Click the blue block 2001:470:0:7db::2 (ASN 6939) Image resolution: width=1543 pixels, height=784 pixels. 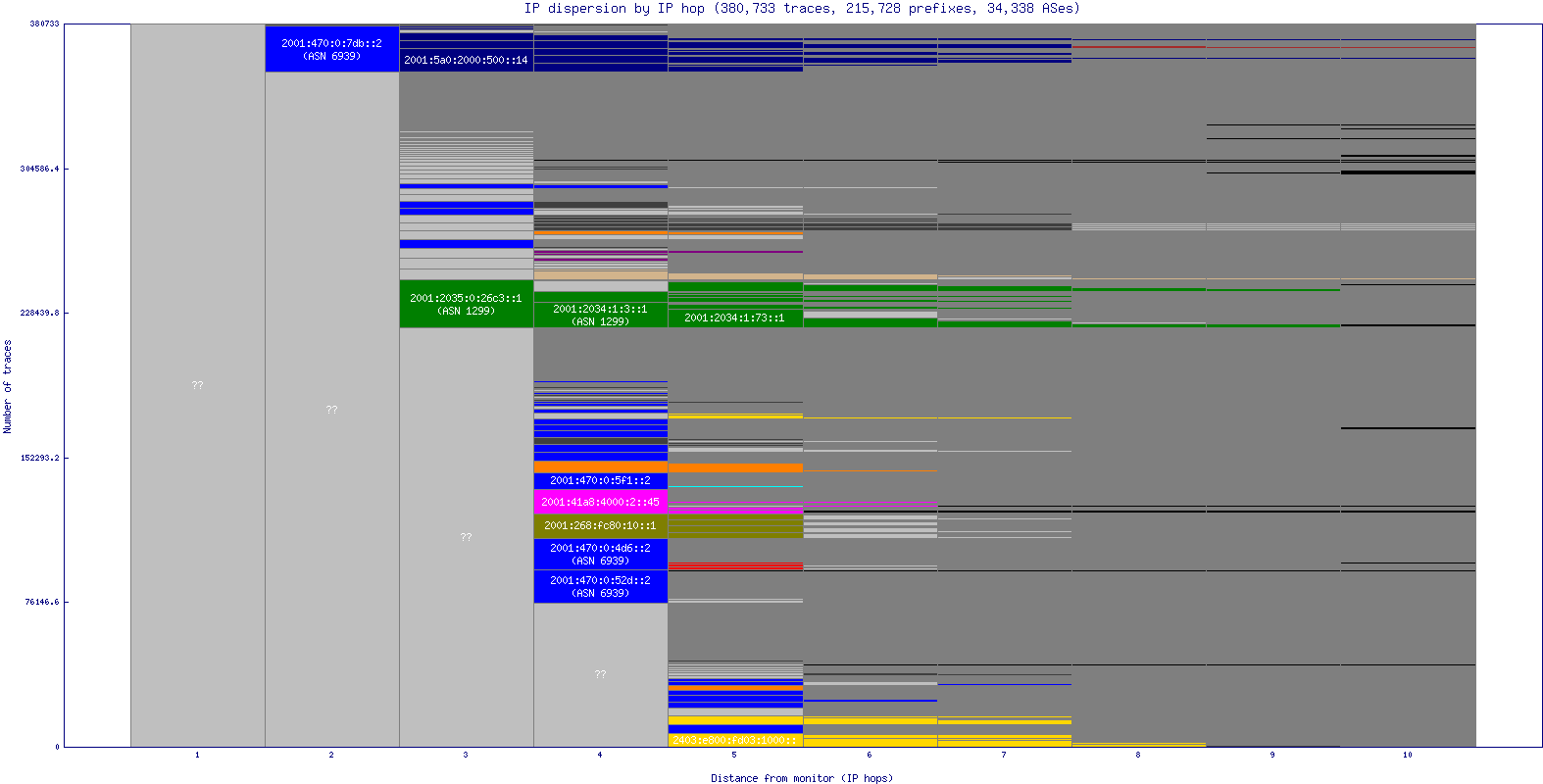coord(332,49)
